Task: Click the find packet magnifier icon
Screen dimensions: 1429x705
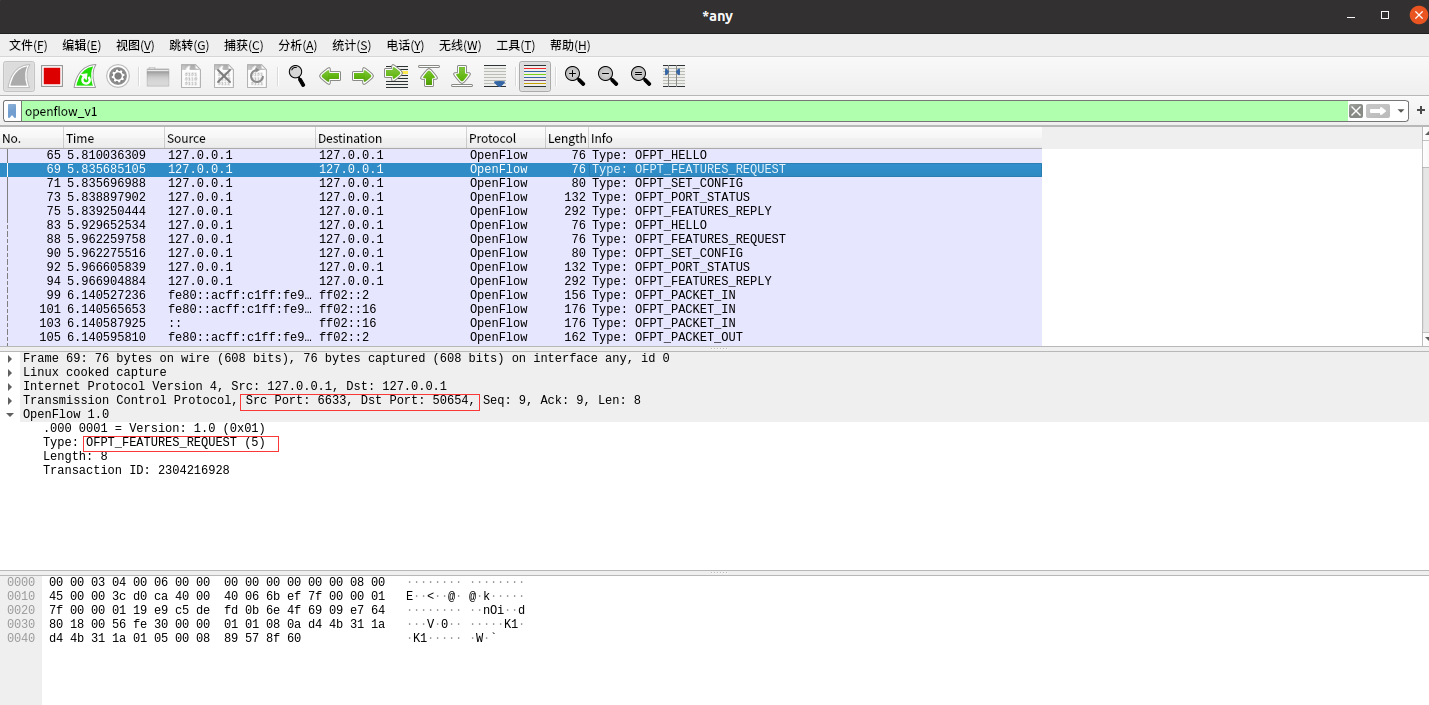Action: pyautogui.click(x=296, y=76)
